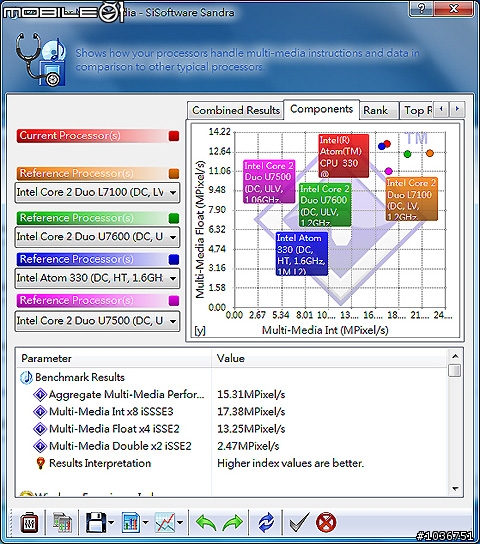
Task: Open Intel Core 2 Duo U7500 dropdown
Action: [97, 321]
